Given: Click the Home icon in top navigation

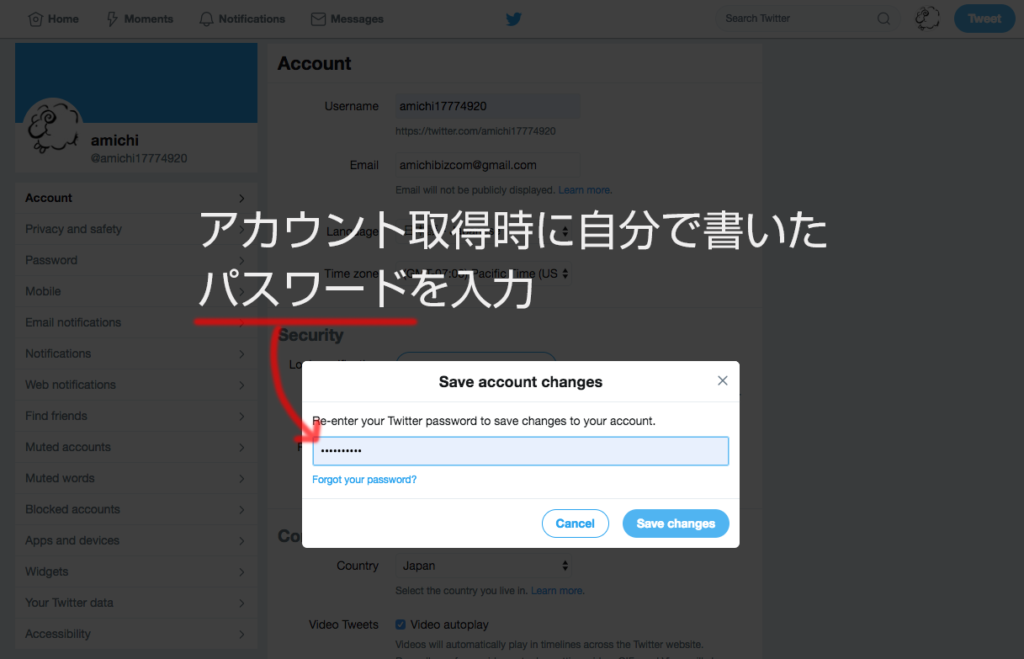Looking at the screenshot, I should pos(35,19).
